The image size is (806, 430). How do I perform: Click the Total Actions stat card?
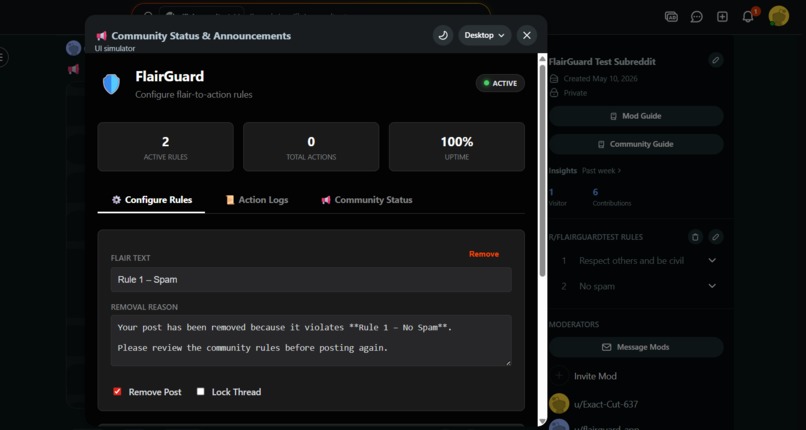[311, 146]
